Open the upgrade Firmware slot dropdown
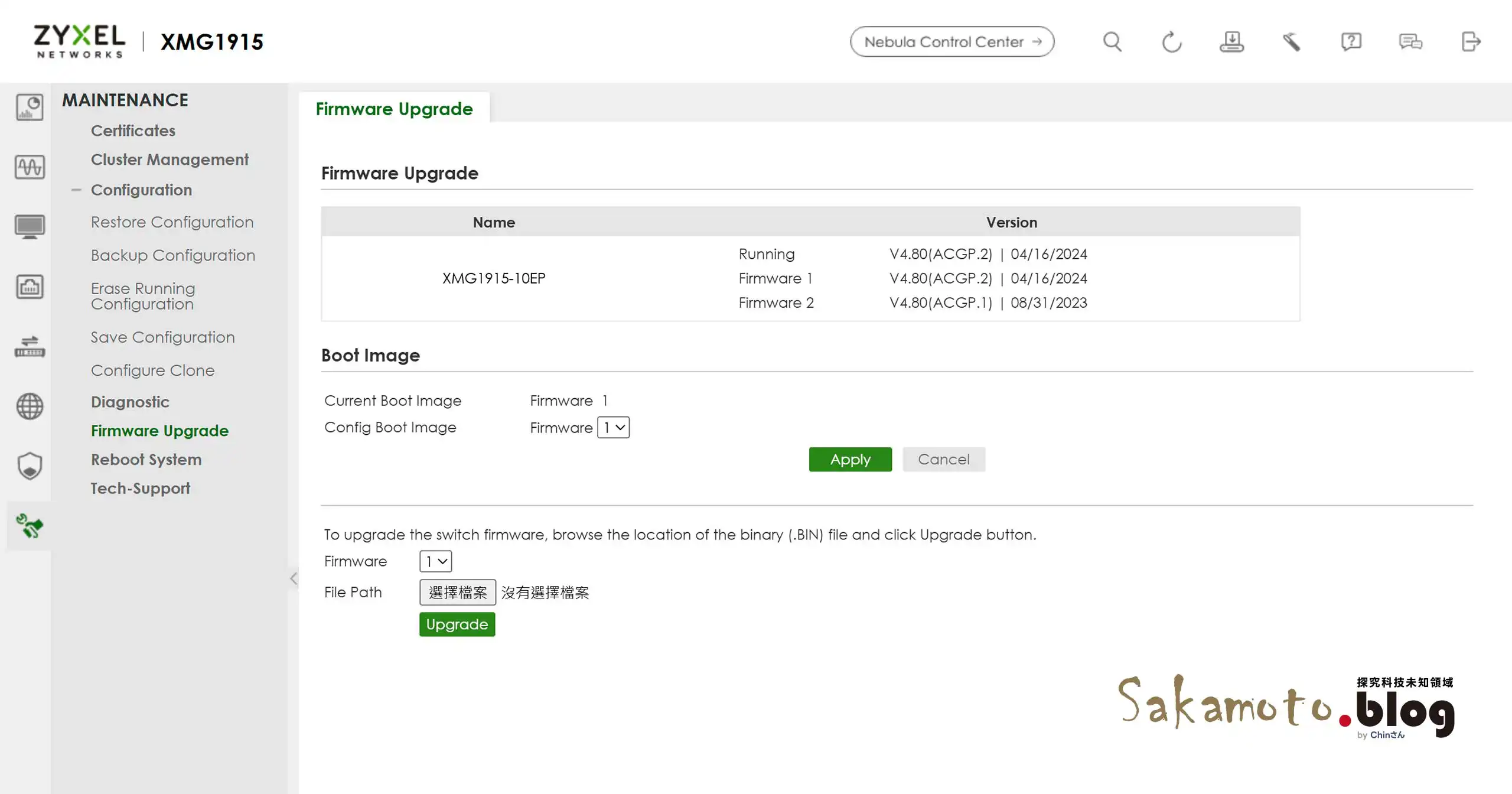 pos(435,561)
